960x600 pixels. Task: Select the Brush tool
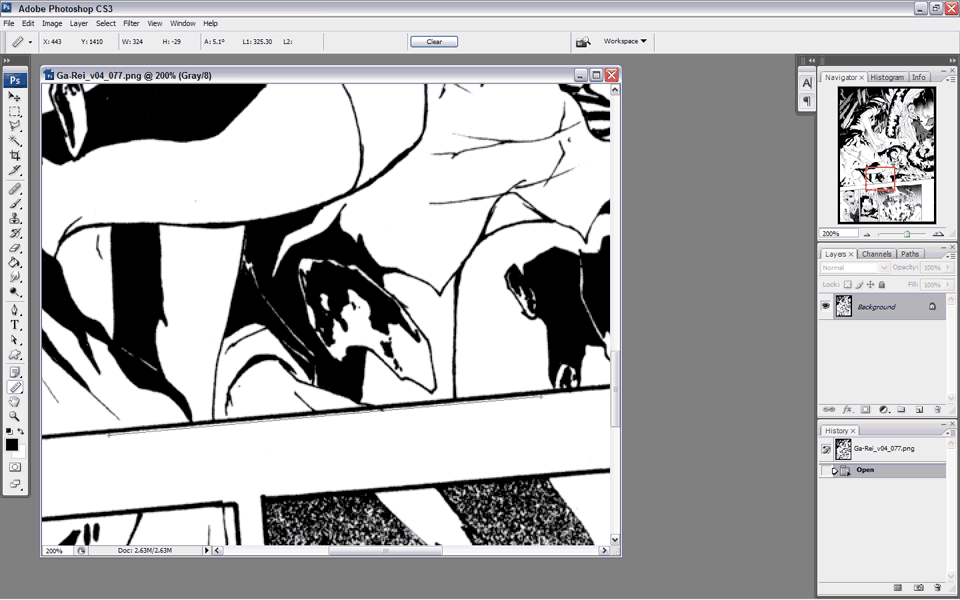coord(15,204)
